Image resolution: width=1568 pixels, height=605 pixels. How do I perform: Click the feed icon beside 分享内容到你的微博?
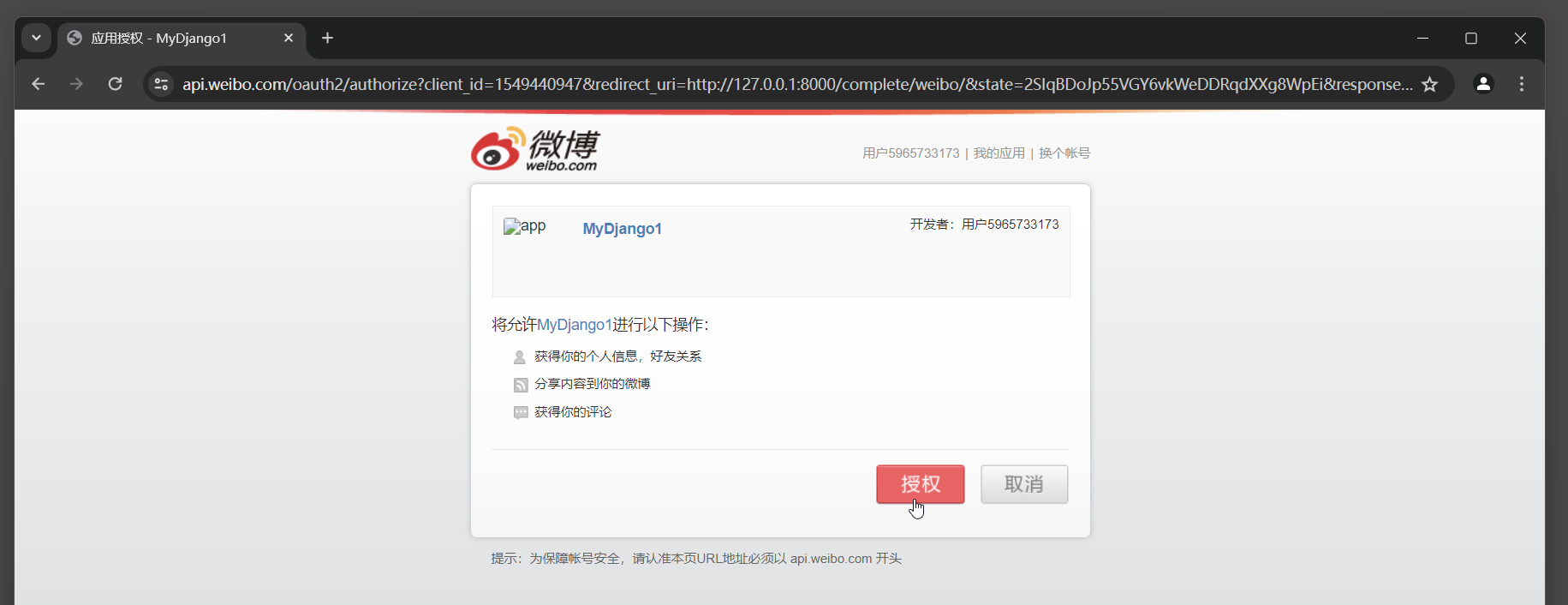coord(520,385)
